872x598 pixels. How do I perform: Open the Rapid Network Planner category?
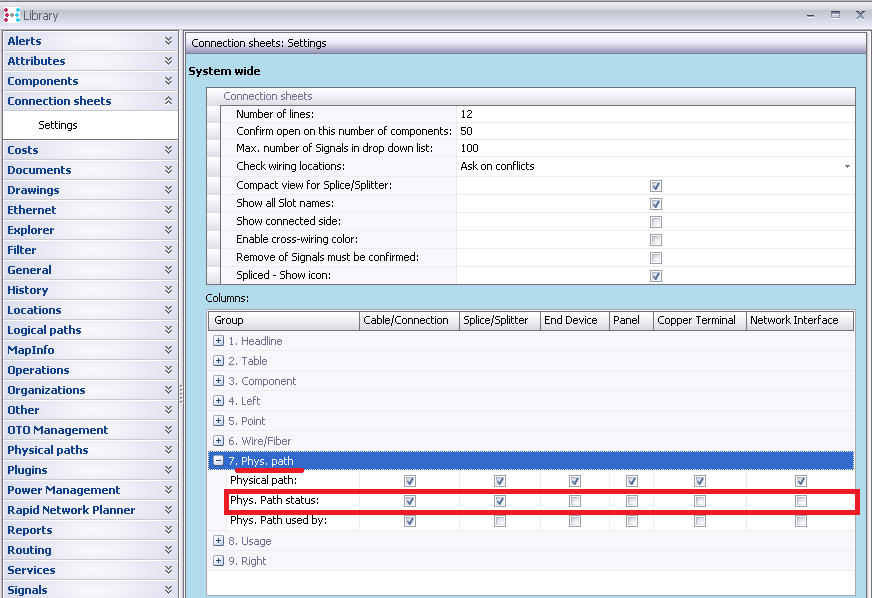coord(90,510)
